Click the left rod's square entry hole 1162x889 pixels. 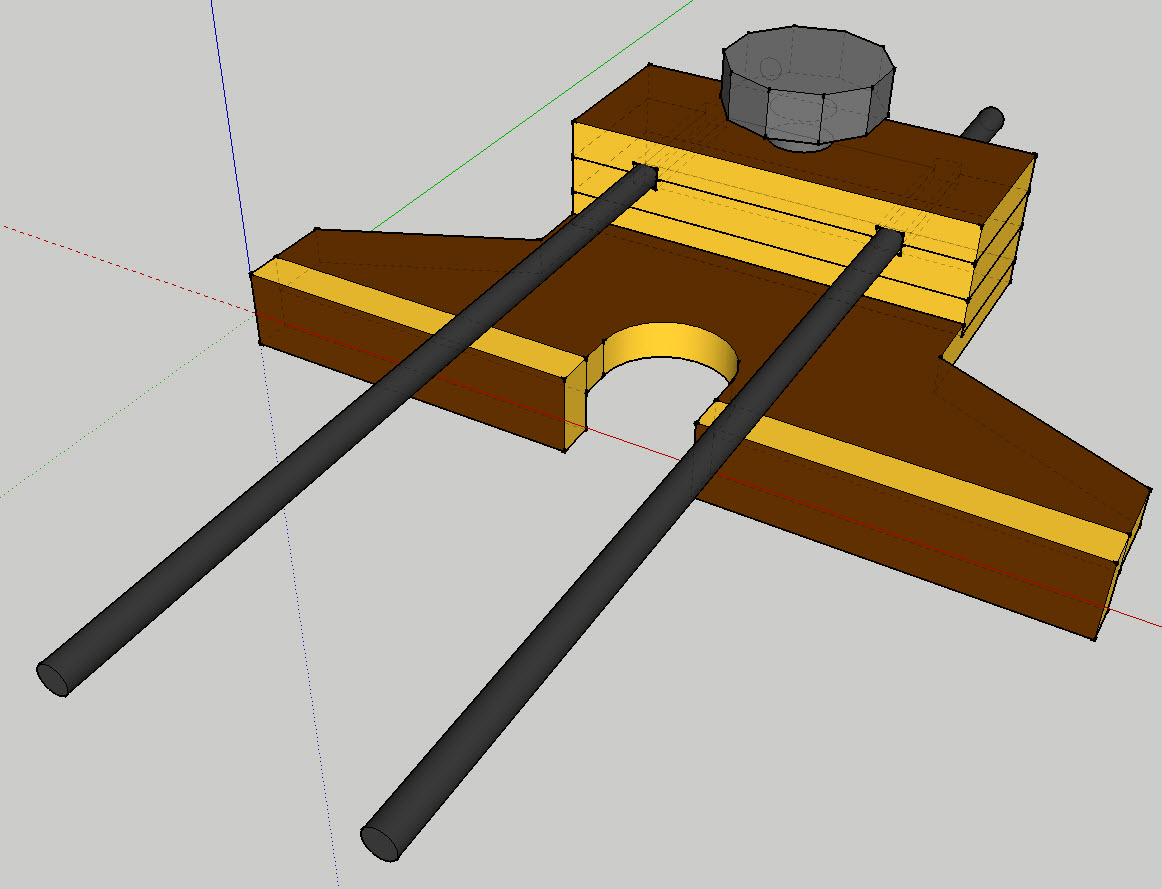644,177
